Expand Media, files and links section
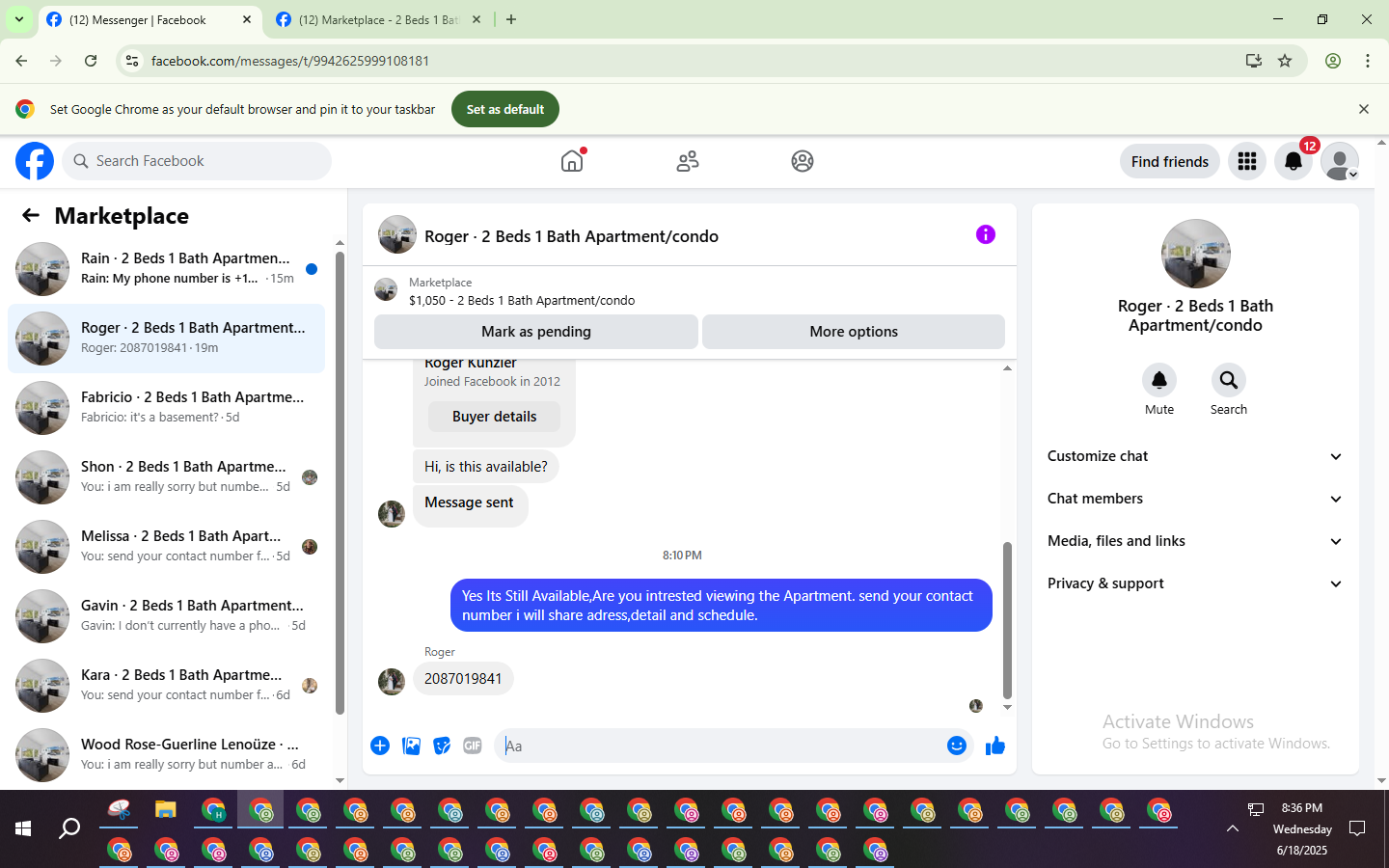The image size is (1389, 868). tap(1195, 541)
